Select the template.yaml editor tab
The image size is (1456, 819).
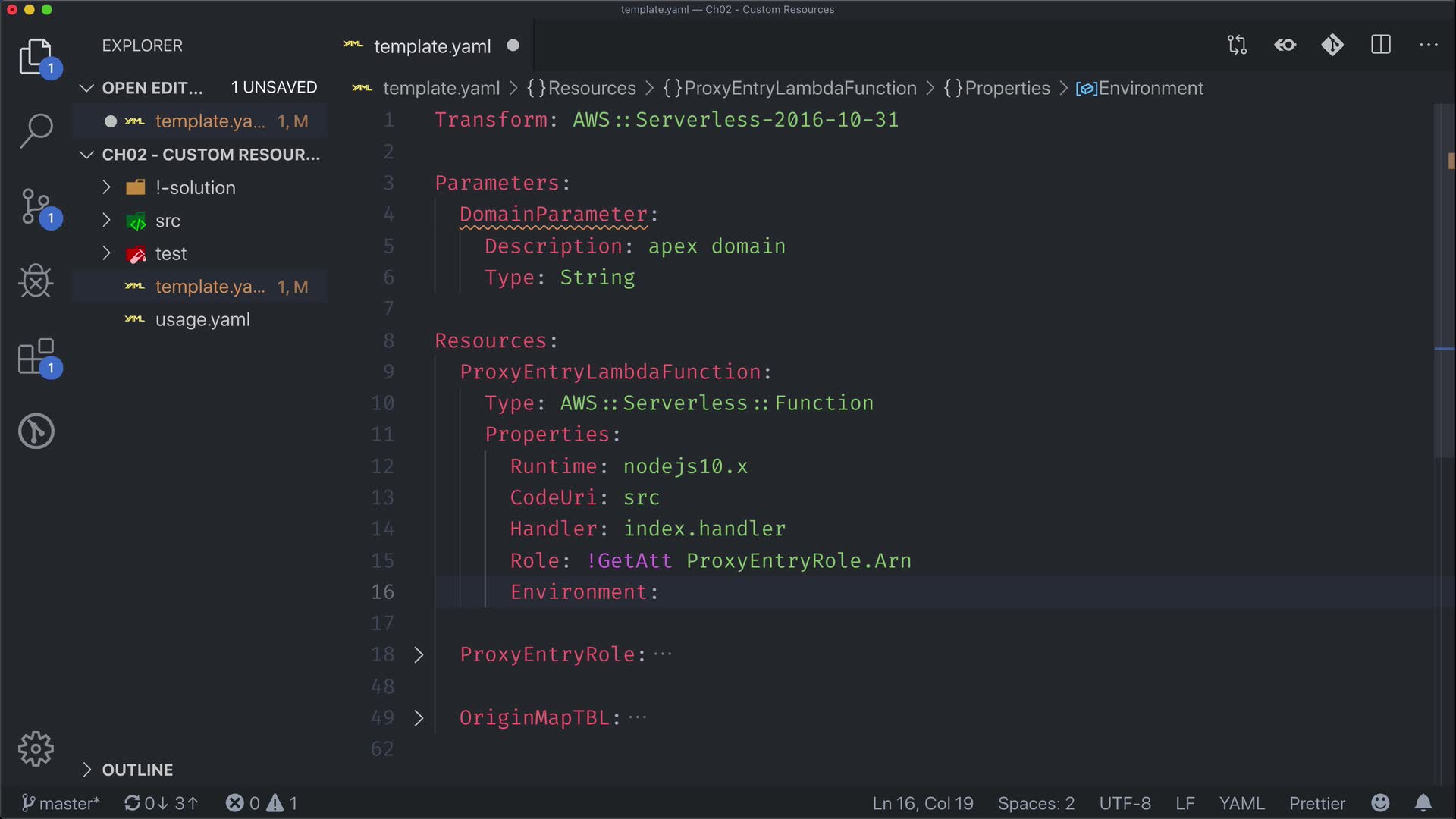[x=431, y=46]
